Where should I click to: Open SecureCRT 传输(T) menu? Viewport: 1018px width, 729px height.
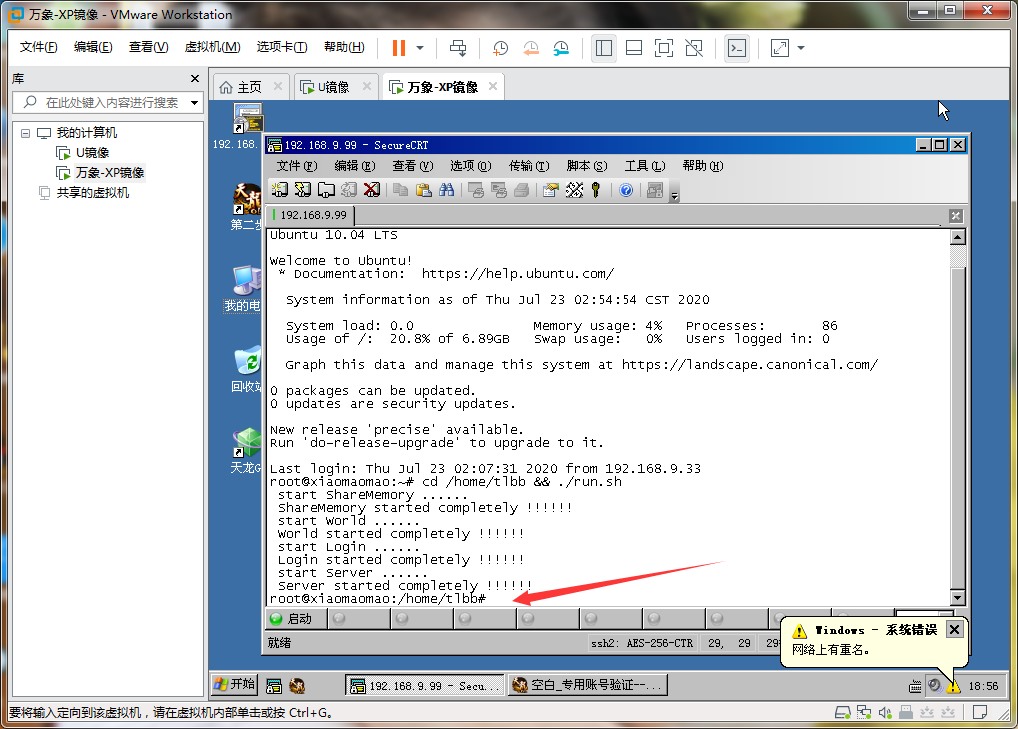click(x=528, y=166)
